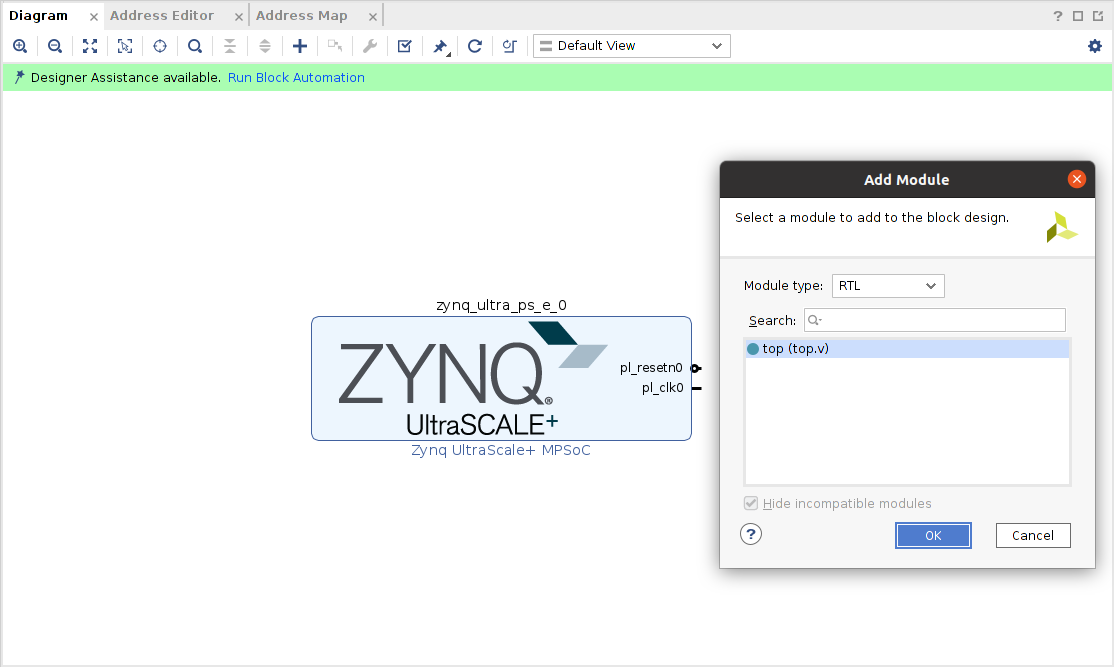
Task: Click the pl_resetn0 output pin
Action: coord(696,368)
